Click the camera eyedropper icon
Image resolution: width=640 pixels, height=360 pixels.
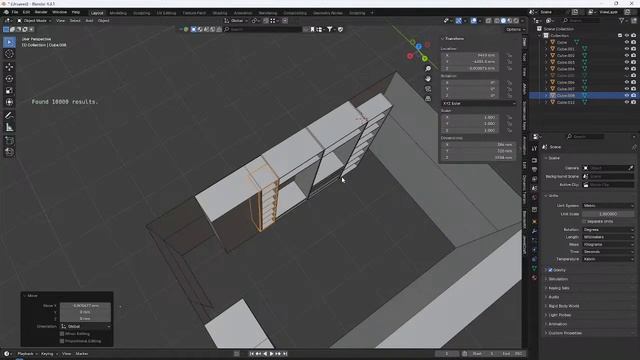tap(631, 168)
